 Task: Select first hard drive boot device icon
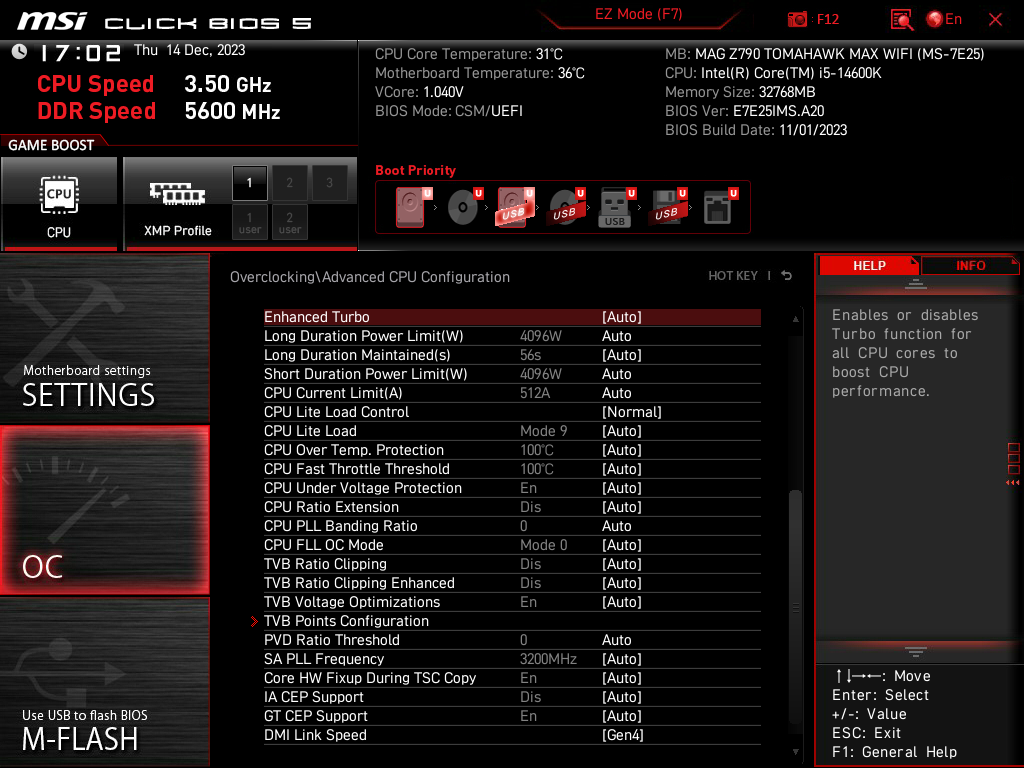411,207
